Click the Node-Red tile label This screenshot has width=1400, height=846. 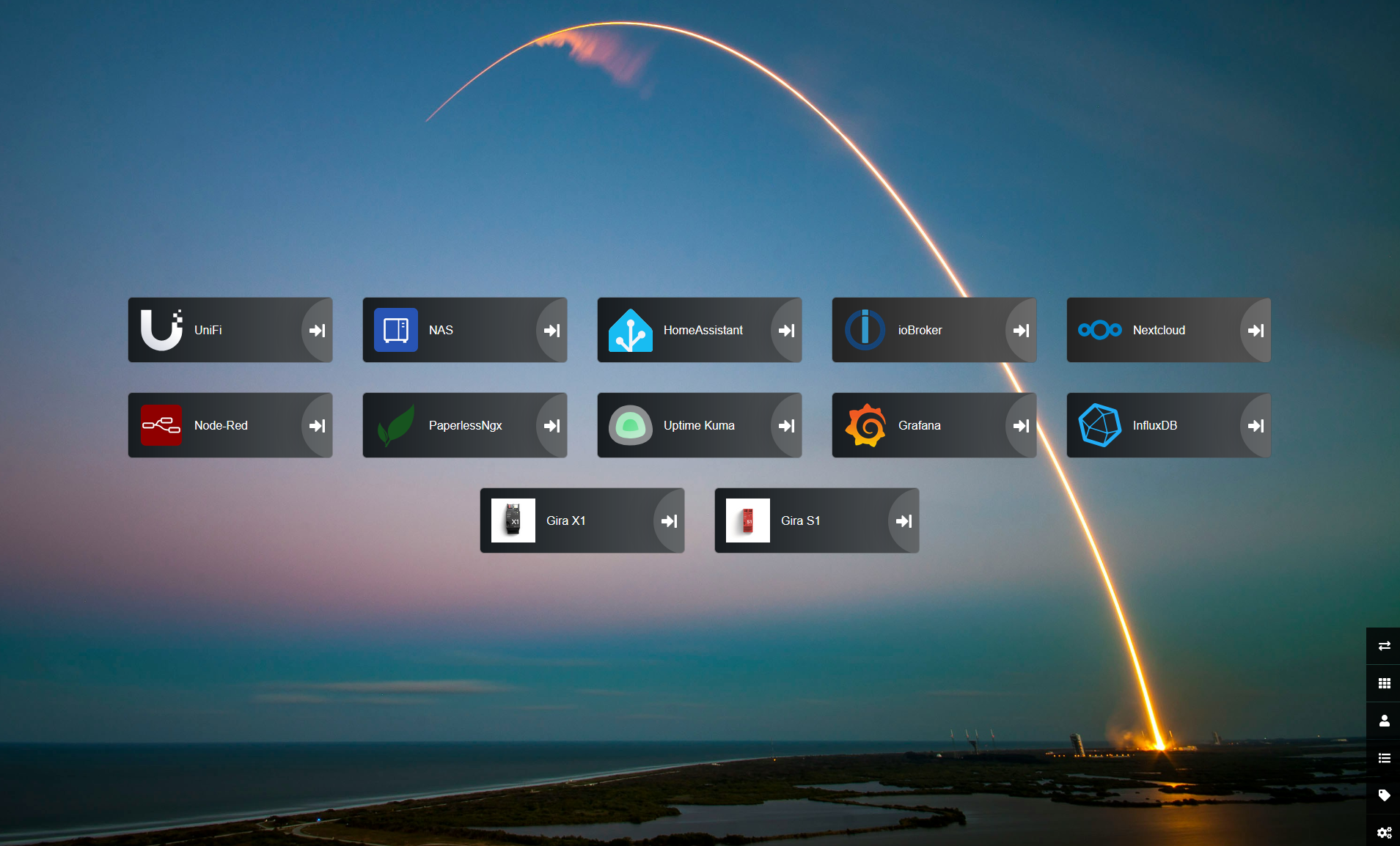221,425
